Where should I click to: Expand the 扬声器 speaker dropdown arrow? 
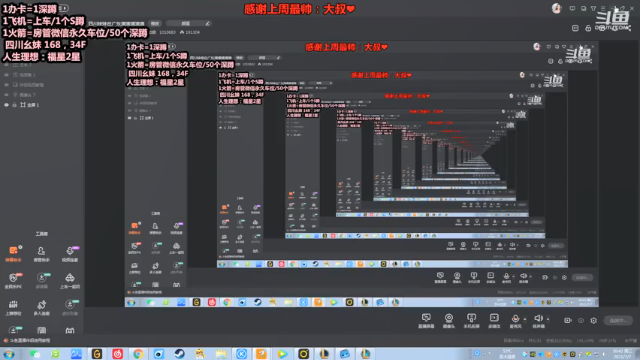(548, 319)
